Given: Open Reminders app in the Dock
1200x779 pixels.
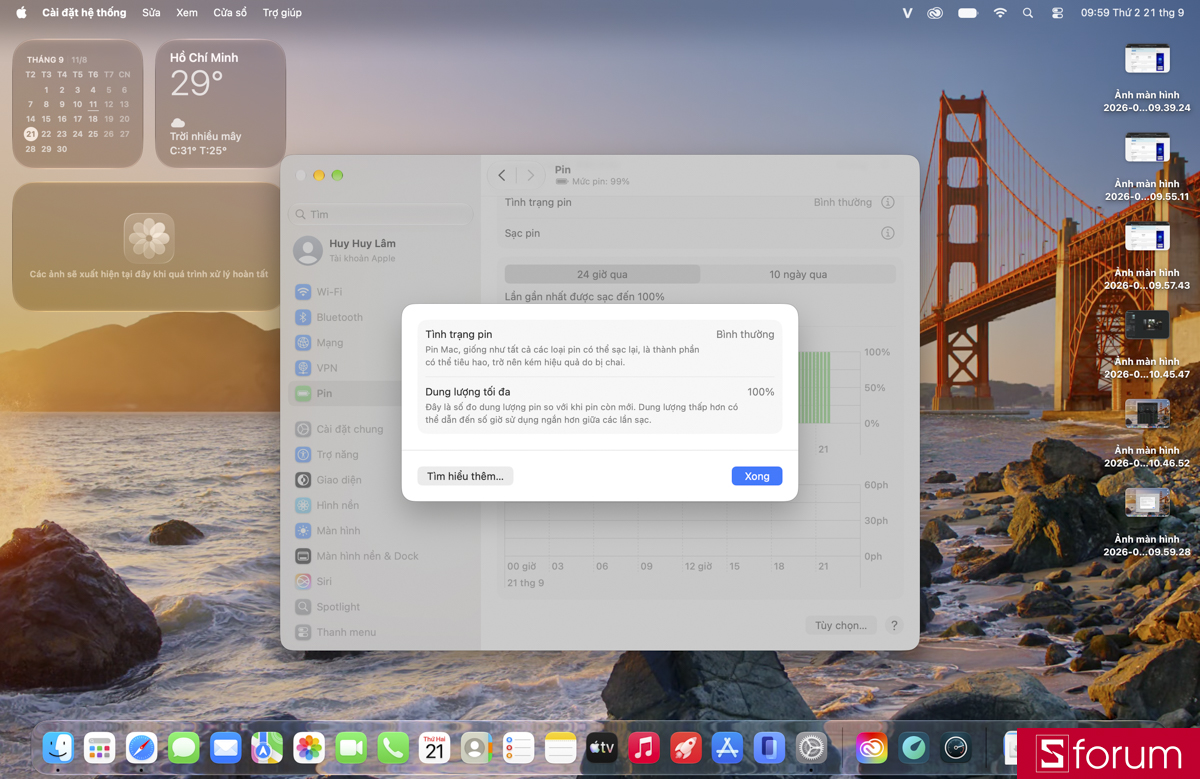Looking at the screenshot, I should 518,747.
